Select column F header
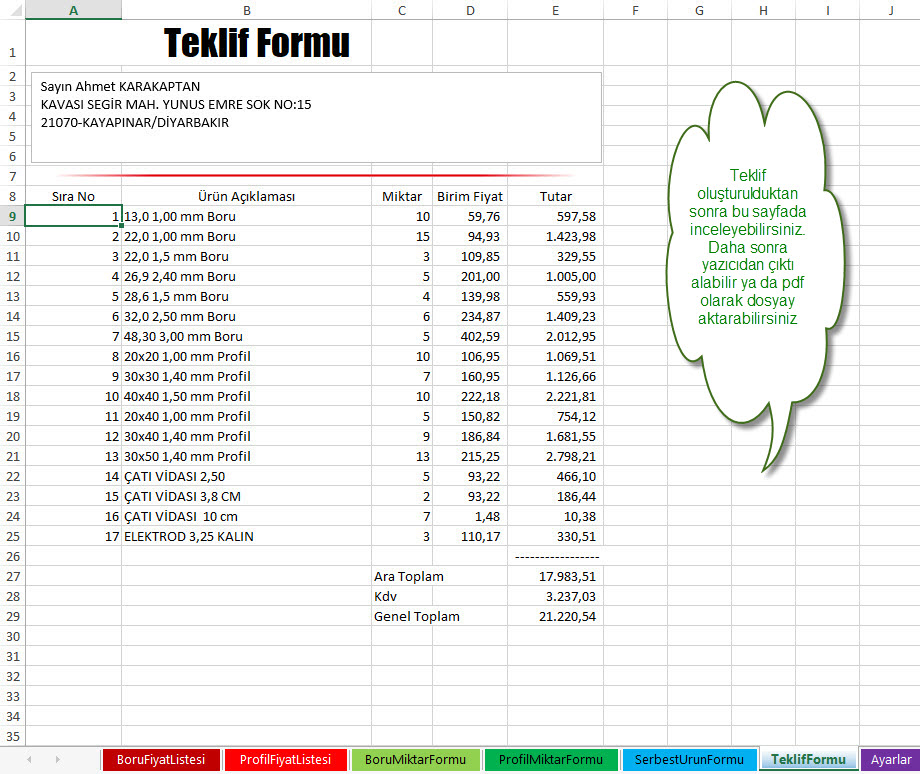 (x=635, y=10)
